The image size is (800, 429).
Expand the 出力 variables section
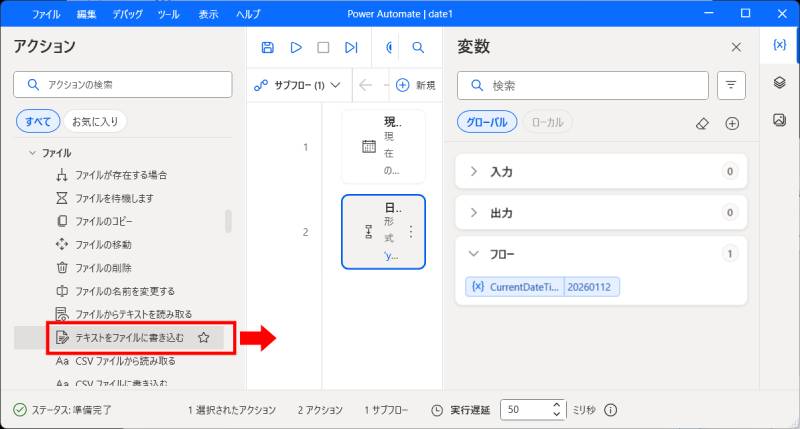tap(473, 213)
